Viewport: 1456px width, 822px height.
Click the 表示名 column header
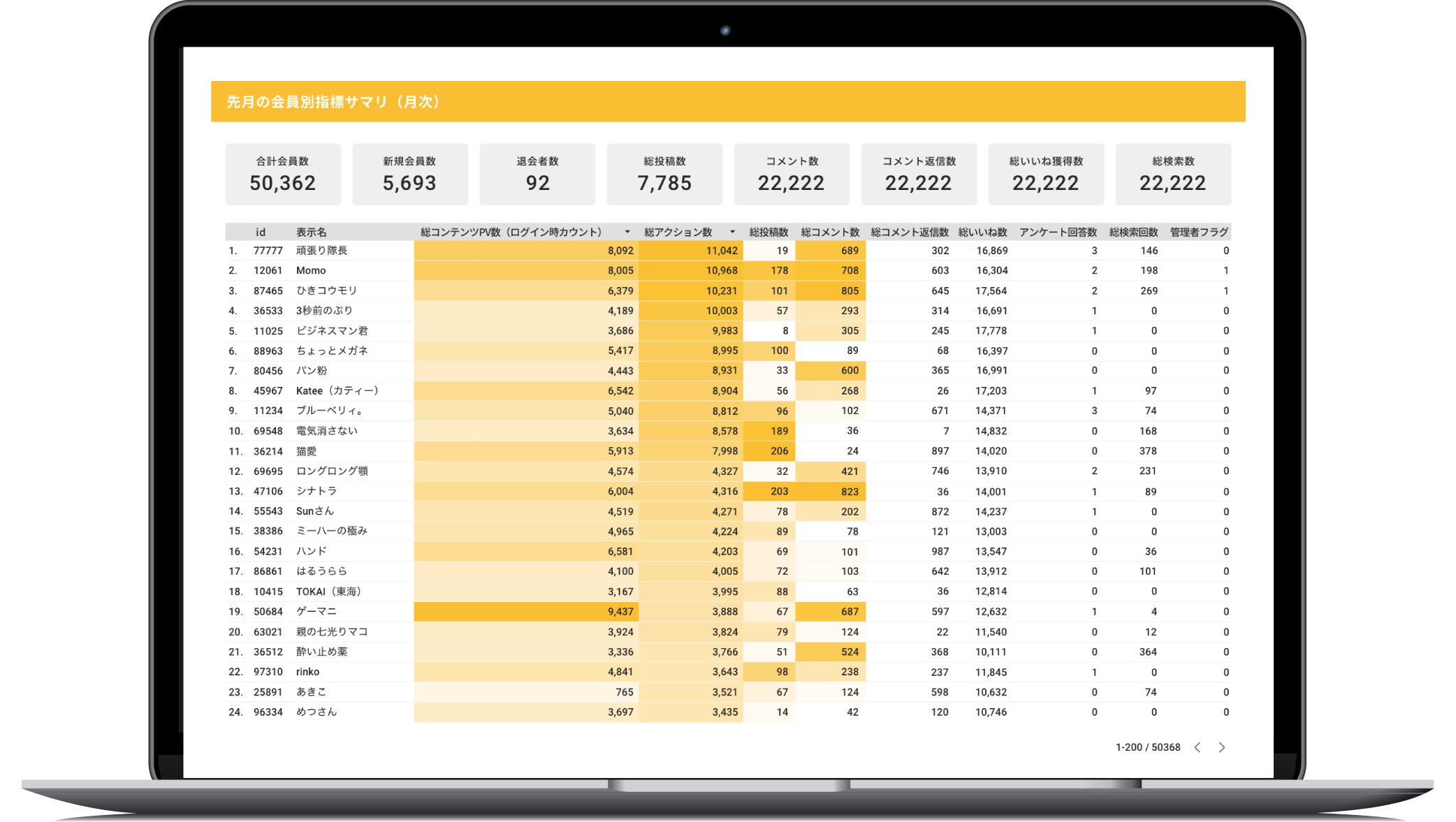pos(311,232)
